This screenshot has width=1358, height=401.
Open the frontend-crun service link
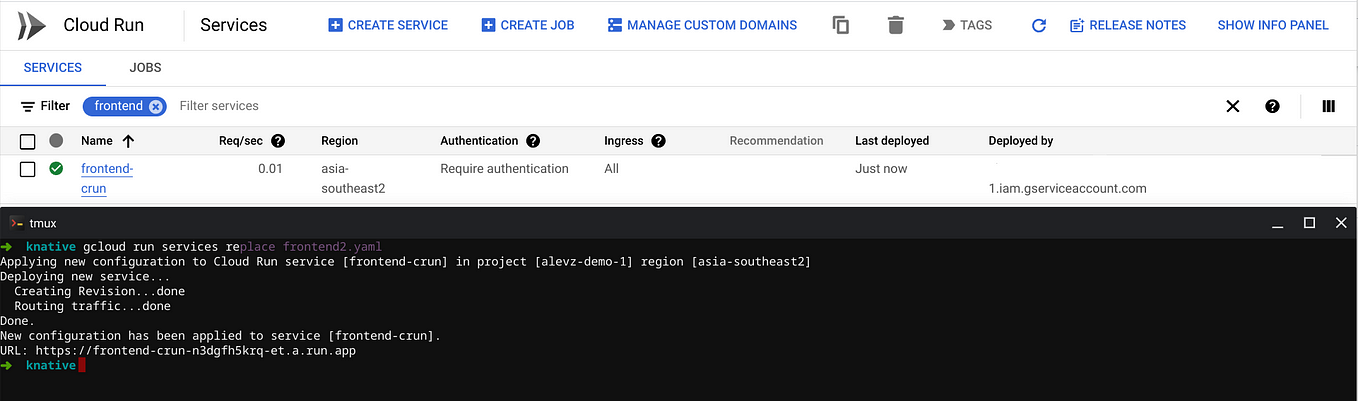click(107, 179)
